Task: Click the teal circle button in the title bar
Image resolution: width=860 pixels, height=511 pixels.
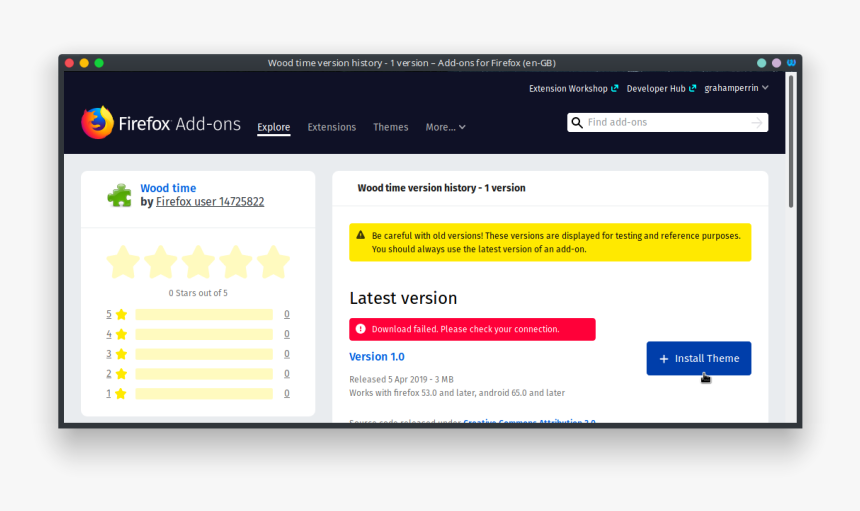Action: coord(761,63)
